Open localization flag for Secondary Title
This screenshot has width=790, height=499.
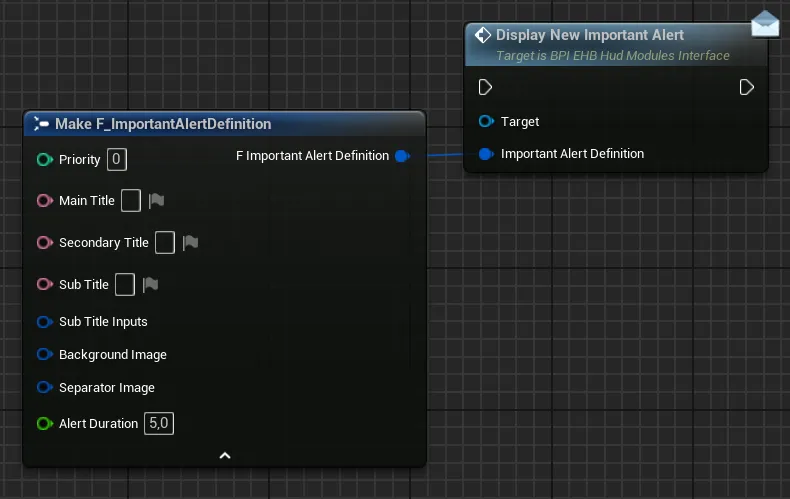point(190,242)
